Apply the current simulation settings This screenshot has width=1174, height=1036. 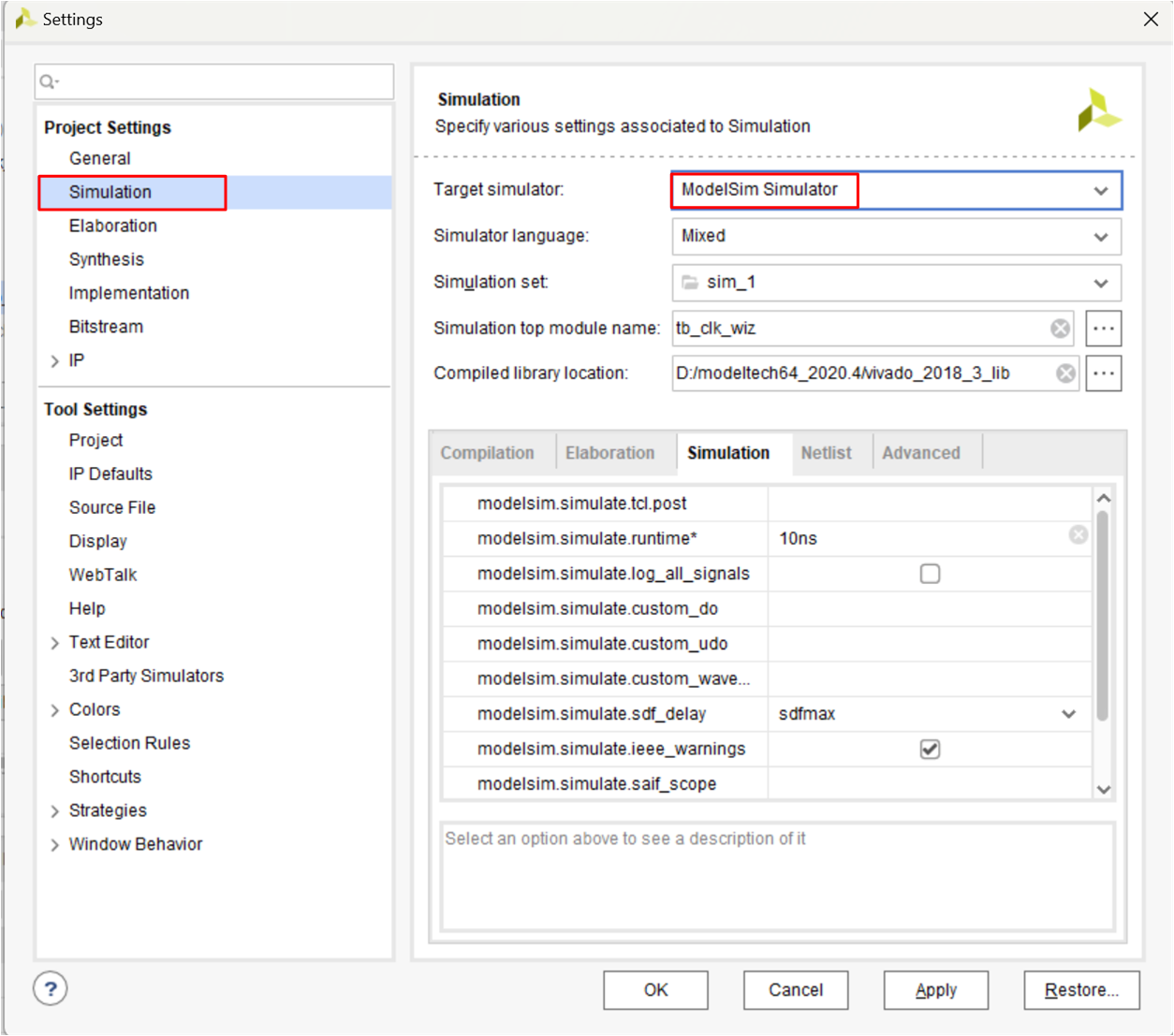tap(935, 990)
